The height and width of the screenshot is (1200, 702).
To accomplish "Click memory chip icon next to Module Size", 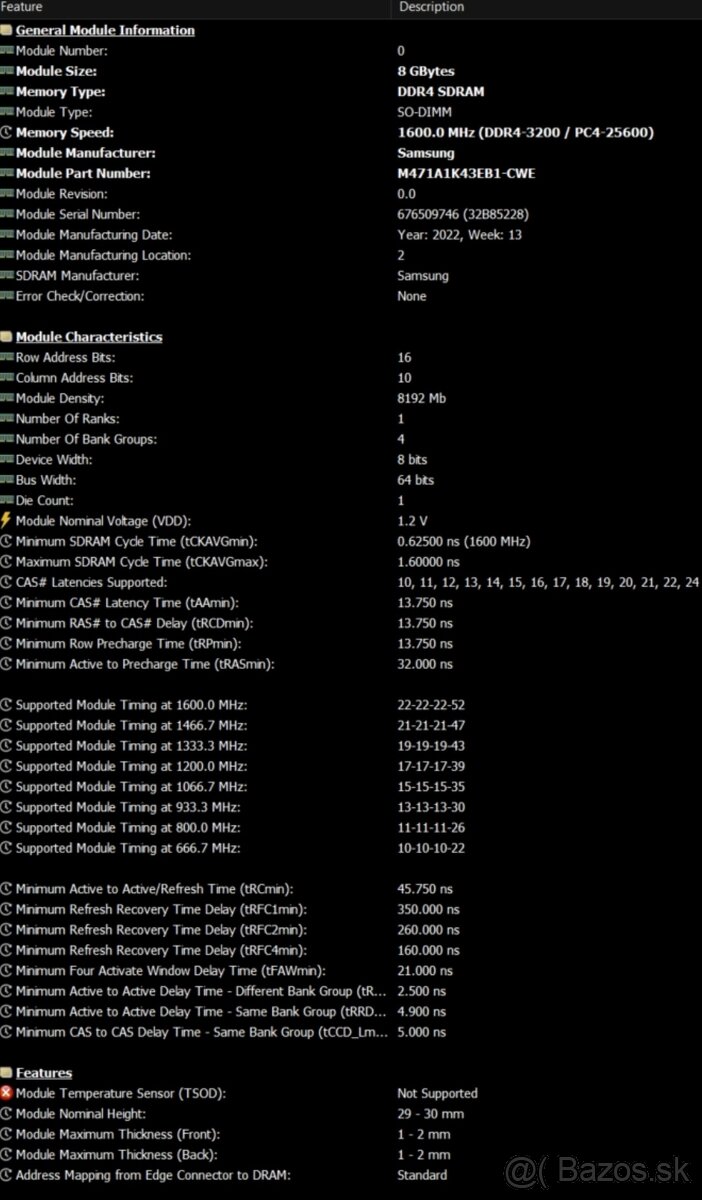I will coord(7,71).
